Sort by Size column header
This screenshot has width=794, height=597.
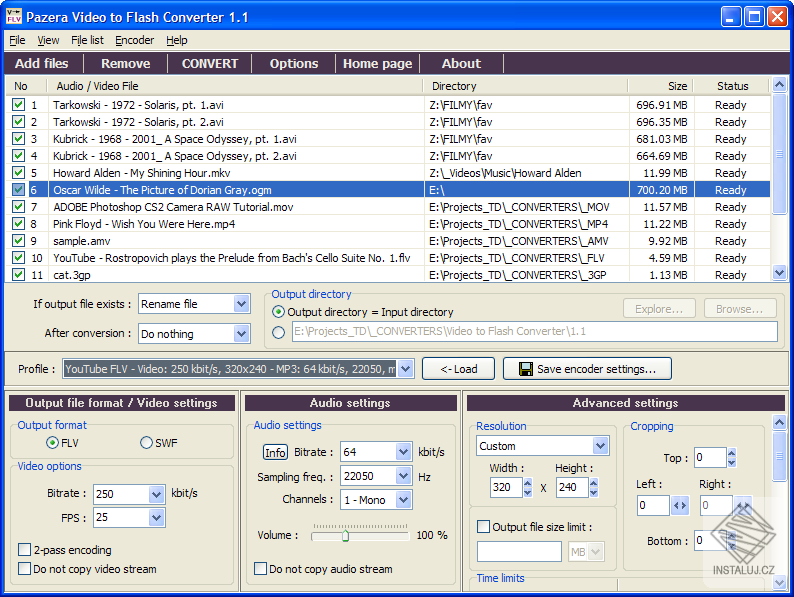tap(661, 86)
